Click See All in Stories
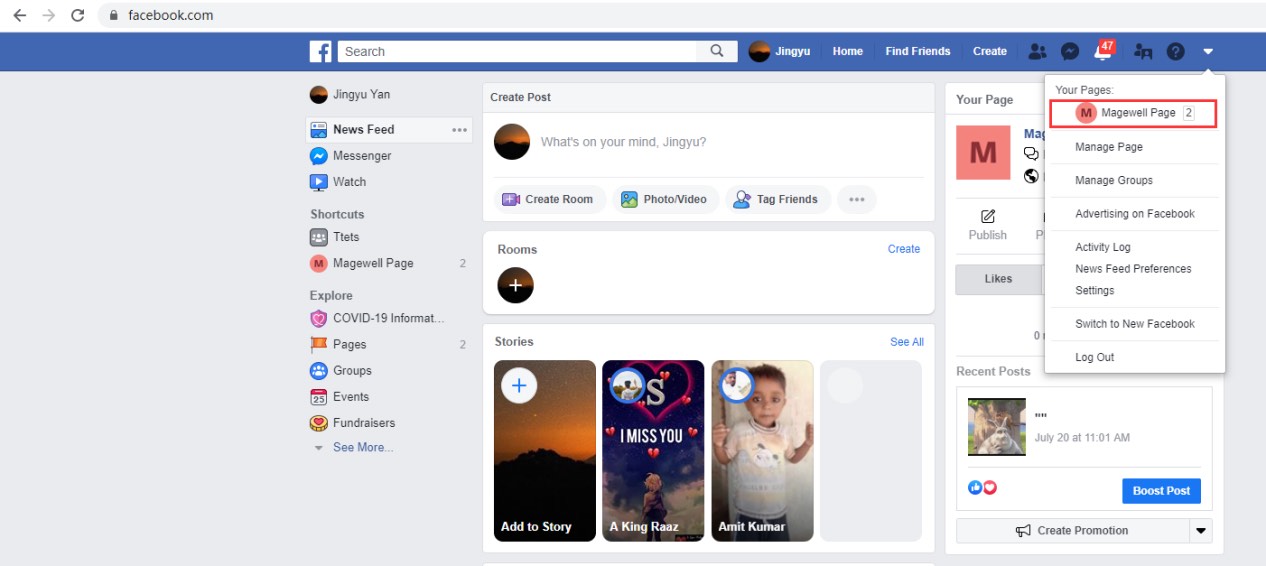1266x566 pixels. 907,342
